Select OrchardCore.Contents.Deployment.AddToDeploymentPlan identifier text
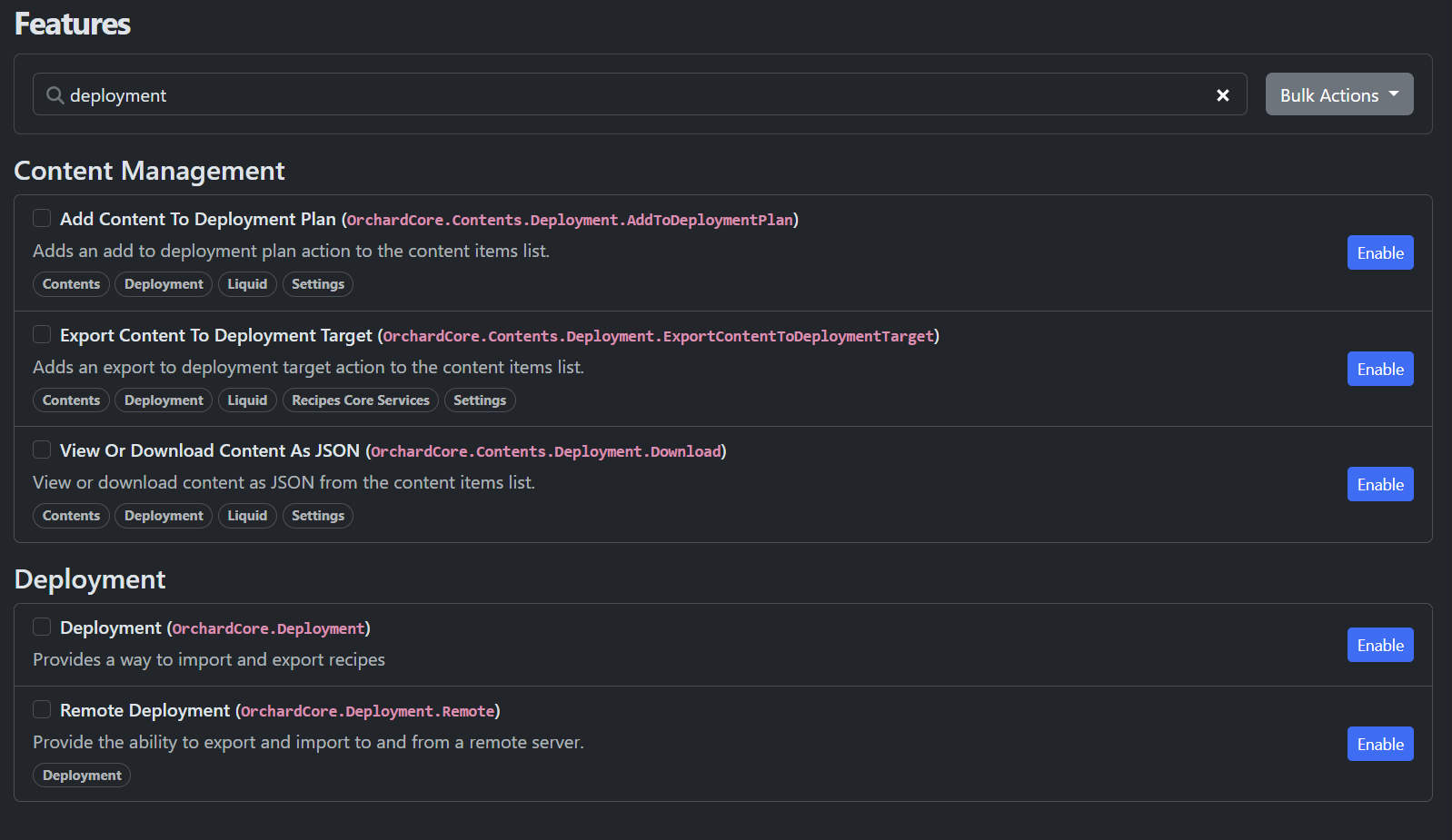 (x=570, y=220)
